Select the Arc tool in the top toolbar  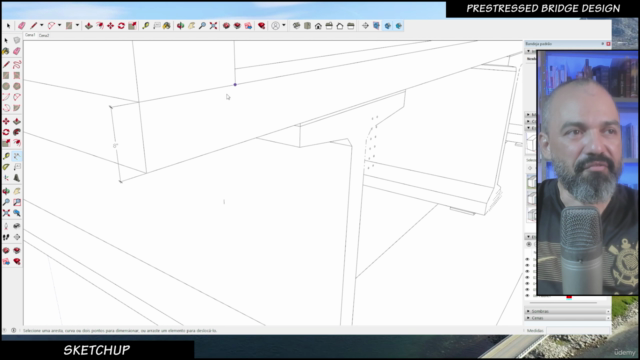(x=51, y=26)
